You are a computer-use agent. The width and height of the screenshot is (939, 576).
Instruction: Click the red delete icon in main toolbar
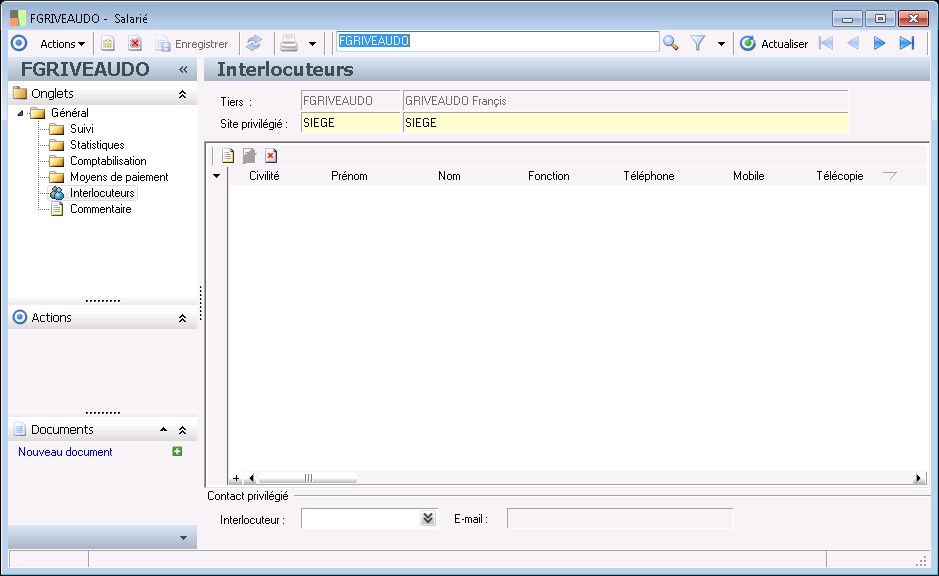coord(135,43)
